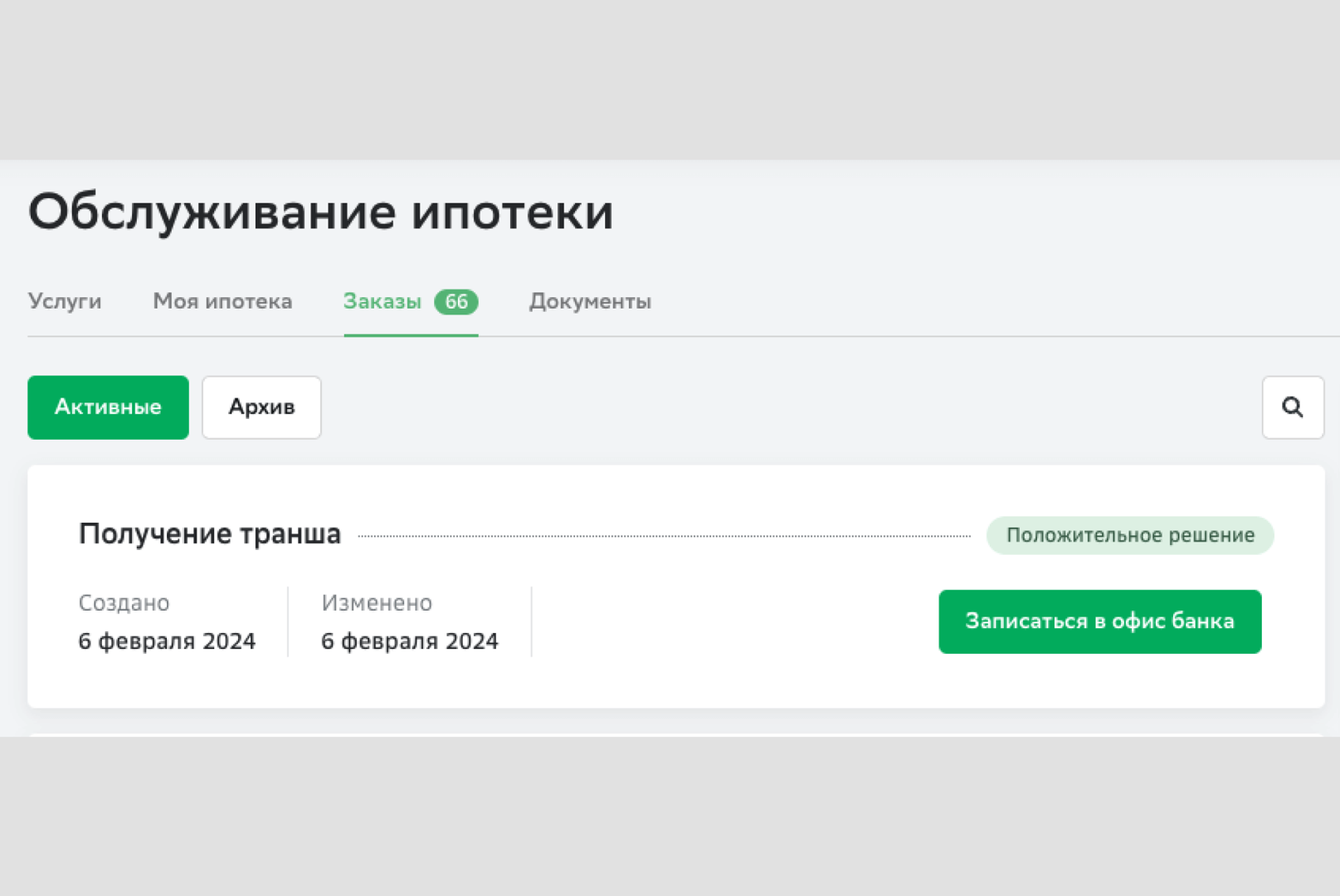Click the Изменено date 6 февраля 2024
Screen dimensions: 1340x896
tap(410, 641)
